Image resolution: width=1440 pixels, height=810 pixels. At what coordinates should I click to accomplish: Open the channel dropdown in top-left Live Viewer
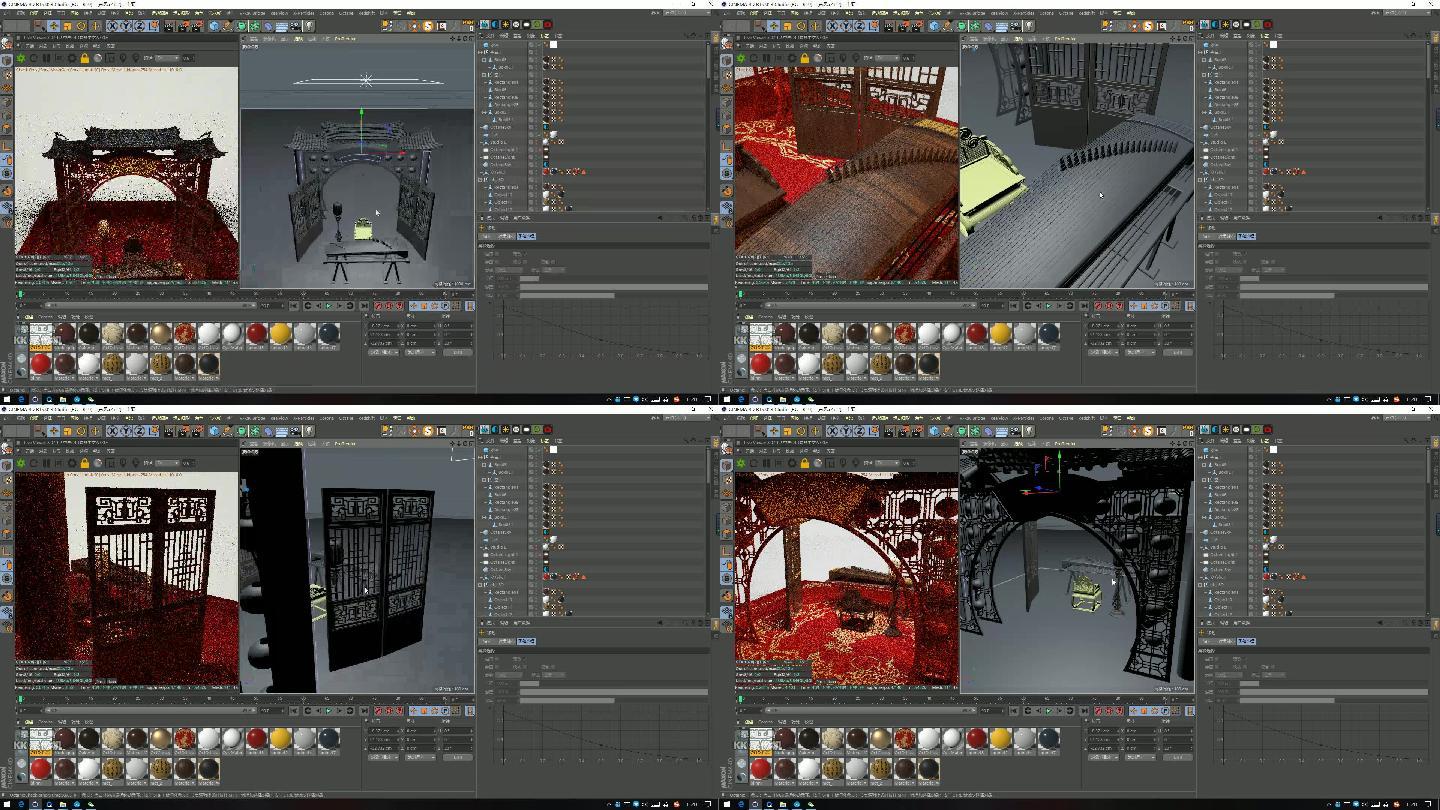pos(167,58)
